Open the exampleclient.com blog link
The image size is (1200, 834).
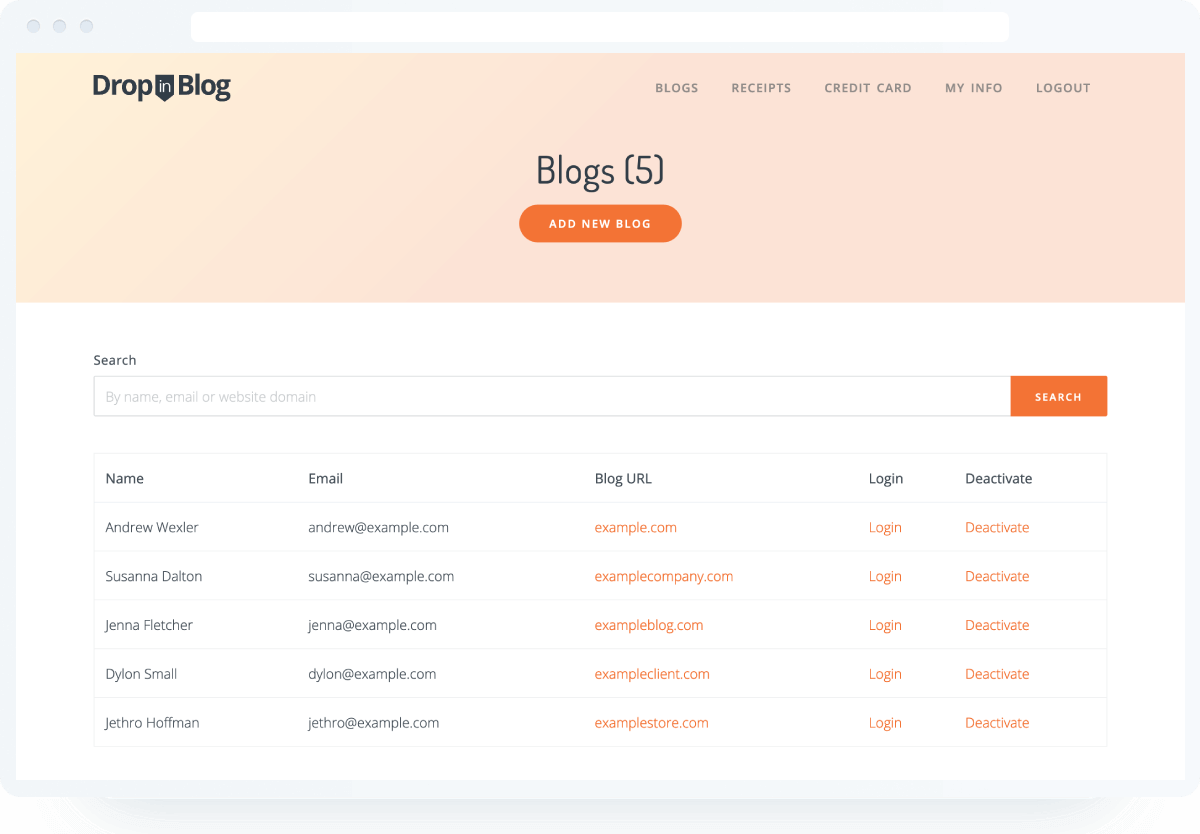pos(651,675)
